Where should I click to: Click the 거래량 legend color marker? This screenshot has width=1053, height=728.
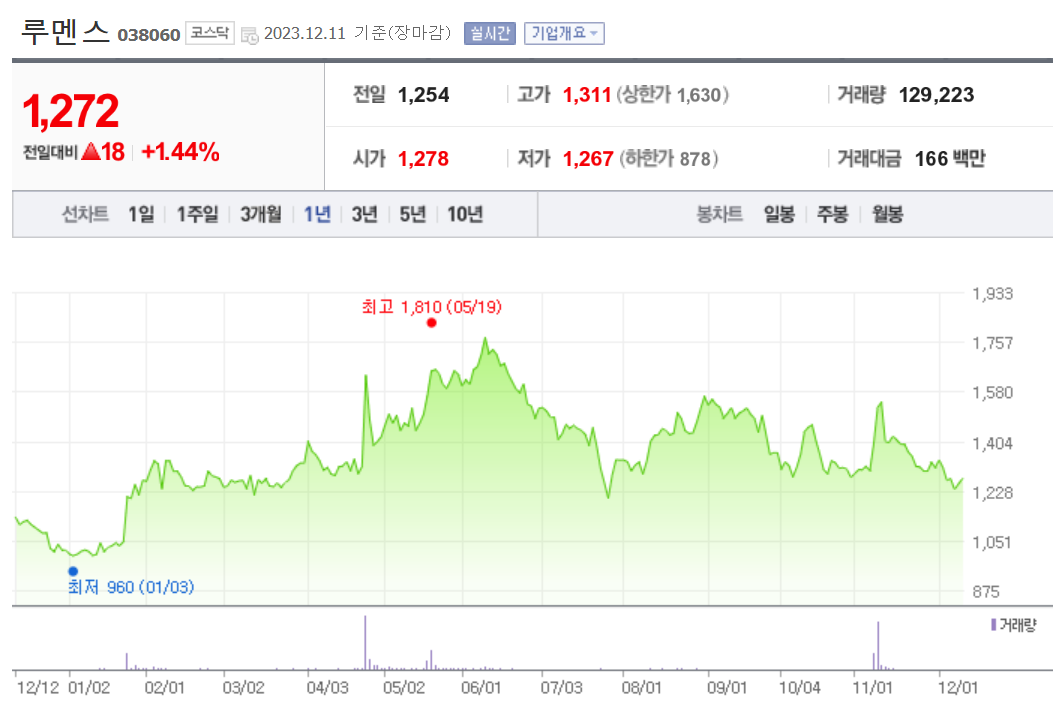993,625
